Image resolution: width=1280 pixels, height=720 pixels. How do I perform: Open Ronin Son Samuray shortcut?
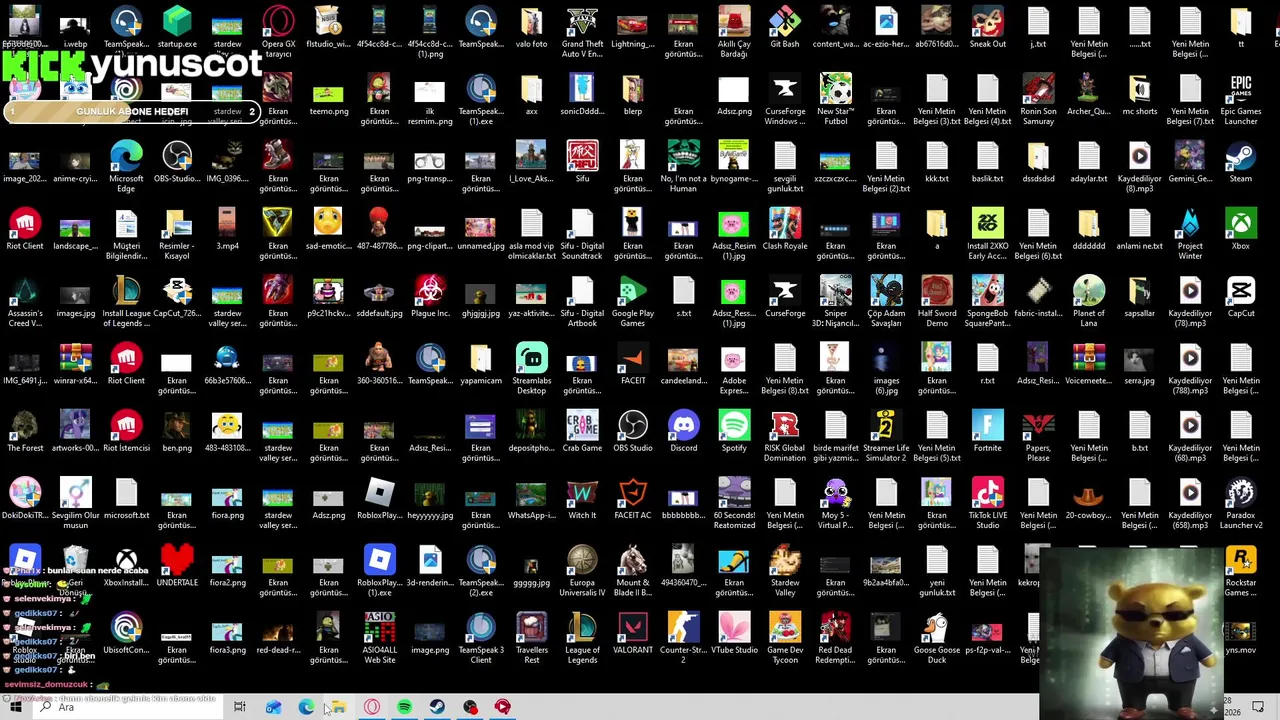tap(1038, 99)
